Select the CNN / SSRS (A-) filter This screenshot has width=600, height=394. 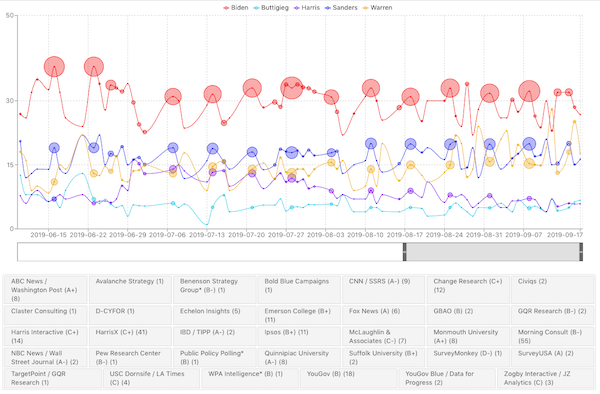(384, 290)
